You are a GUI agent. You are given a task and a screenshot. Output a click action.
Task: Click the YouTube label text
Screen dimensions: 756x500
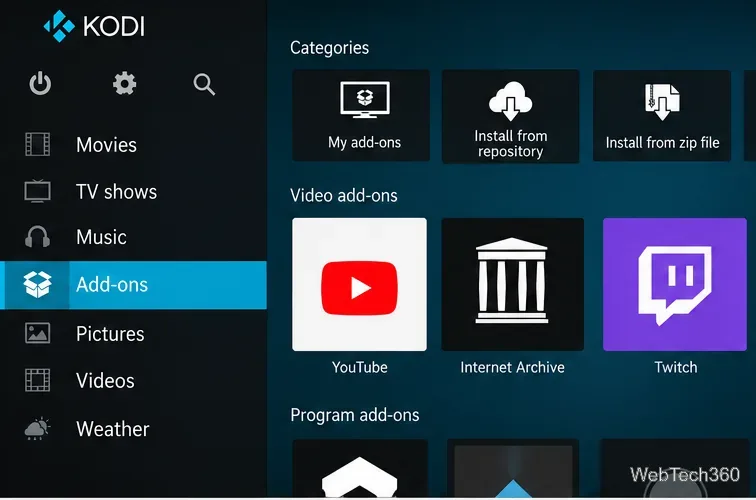pyautogui.click(x=360, y=367)
